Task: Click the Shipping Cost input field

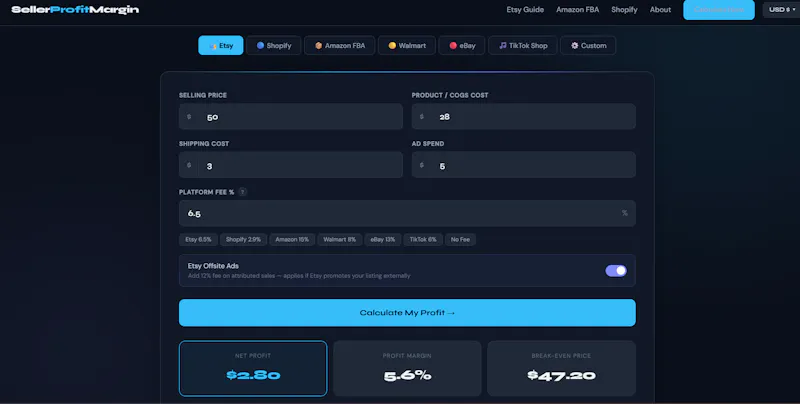Action: click(x=291, y=165)
